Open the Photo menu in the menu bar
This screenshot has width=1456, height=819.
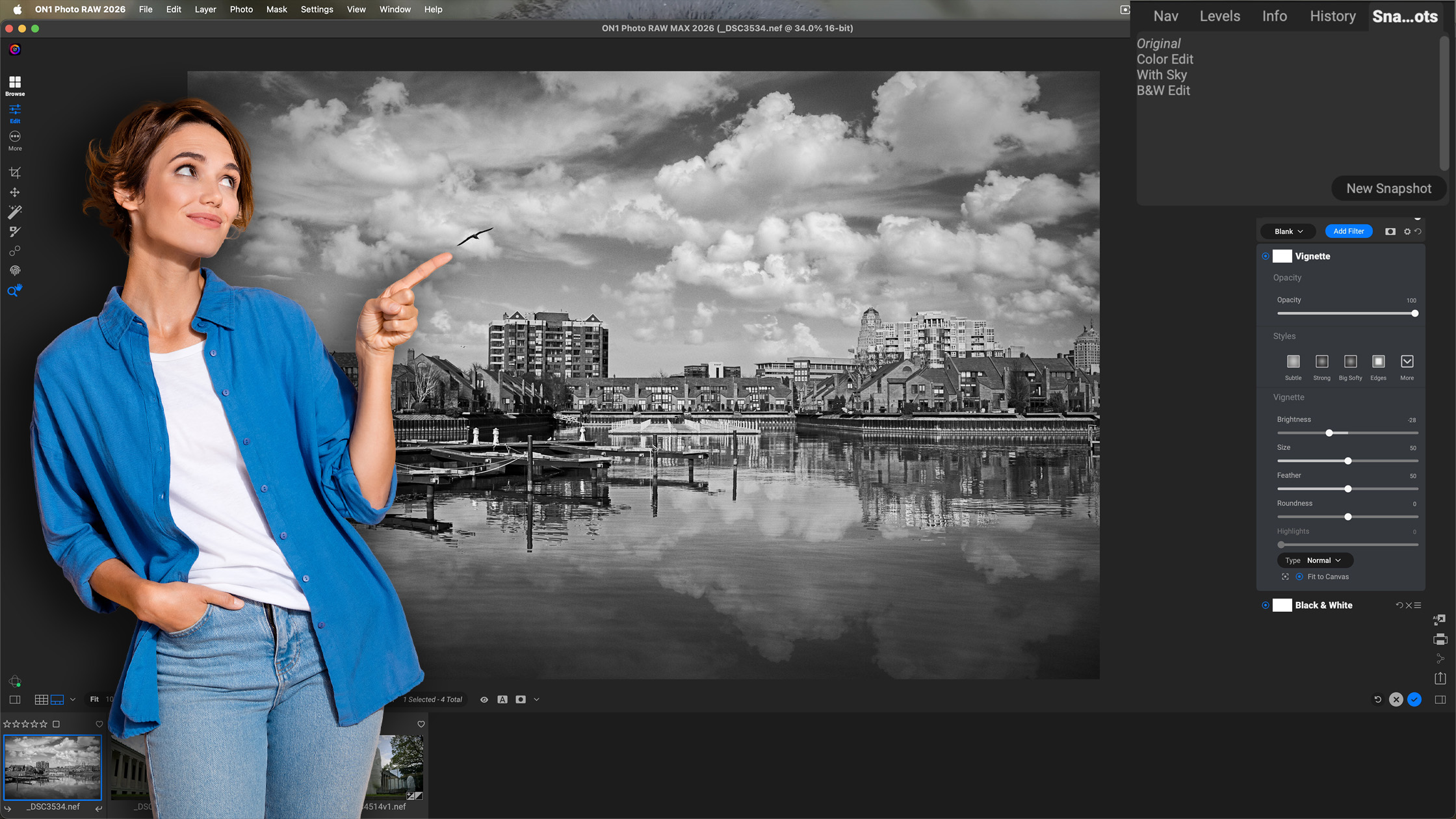point(241,9)
